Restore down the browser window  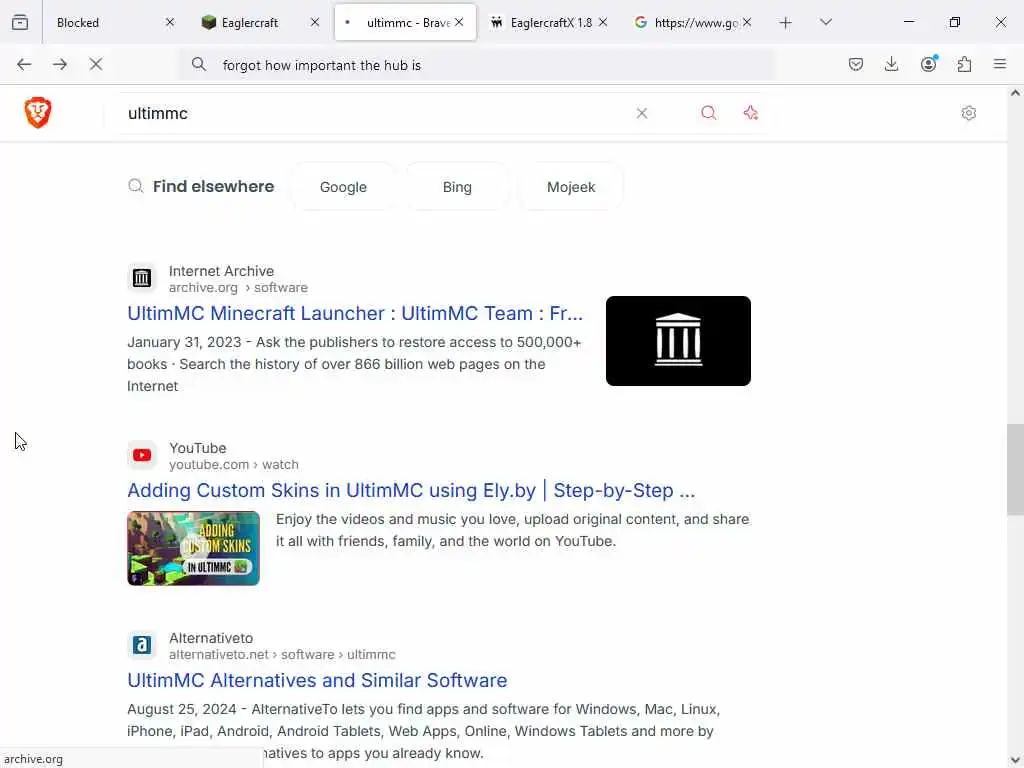[x=955, y=22]
